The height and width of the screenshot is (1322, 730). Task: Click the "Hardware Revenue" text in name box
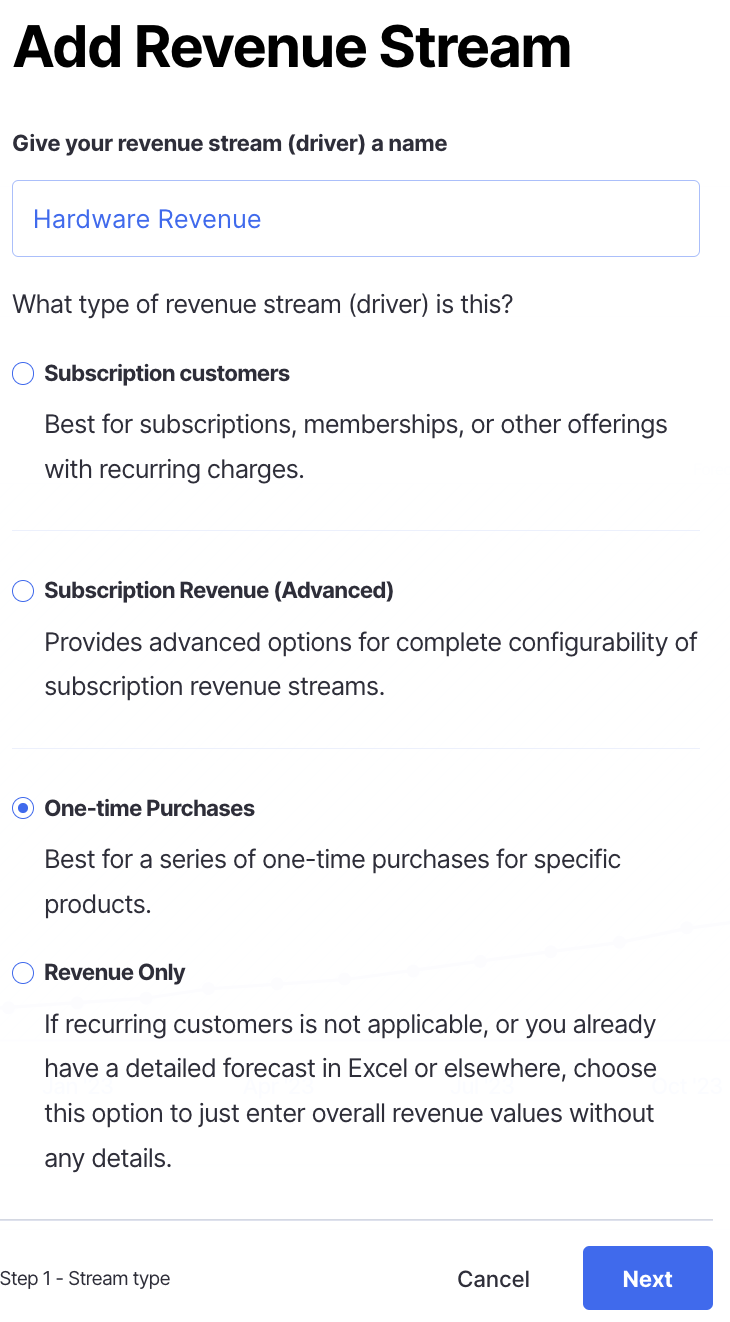point(147,219)
